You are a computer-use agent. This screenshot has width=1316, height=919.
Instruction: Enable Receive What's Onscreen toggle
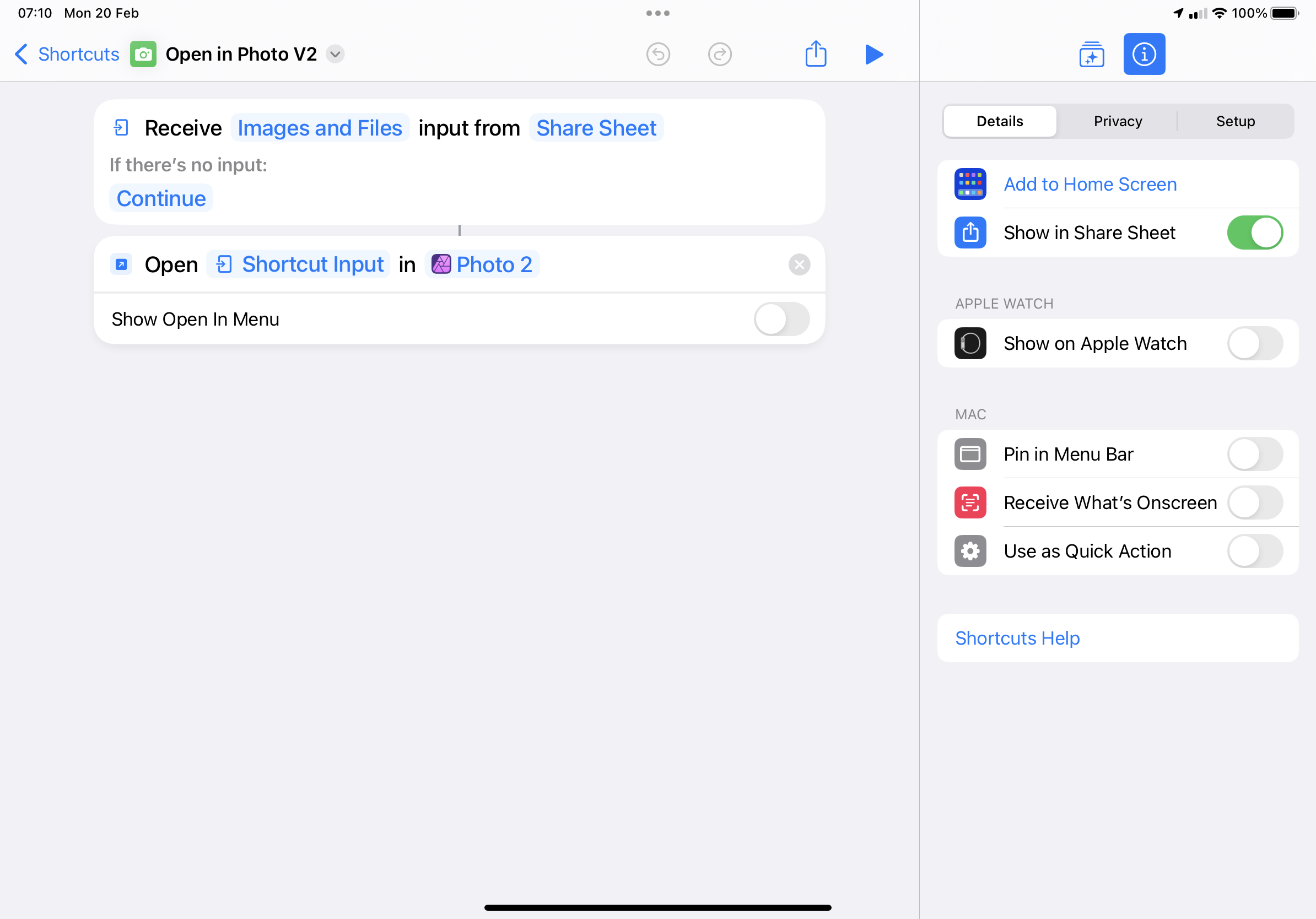tap(1255, 502)
